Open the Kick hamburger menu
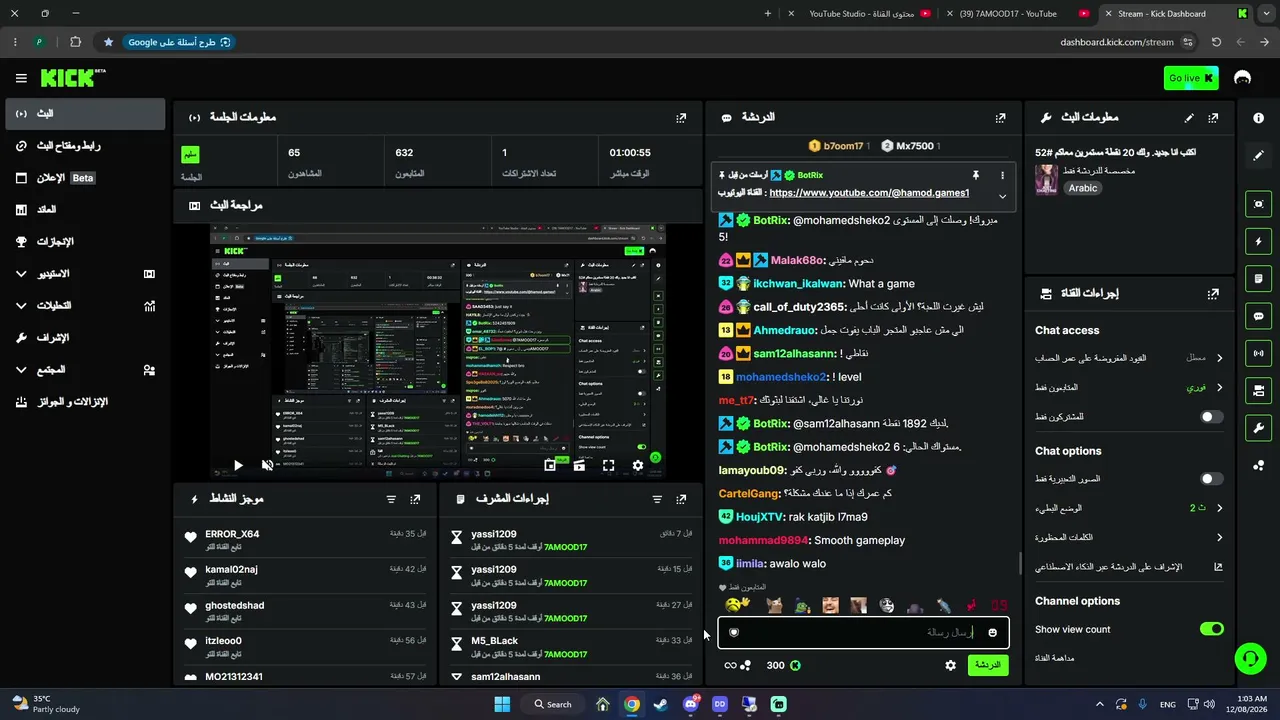Image resolution: width=1280 pixels, height=720 pixels. point(21,78)
